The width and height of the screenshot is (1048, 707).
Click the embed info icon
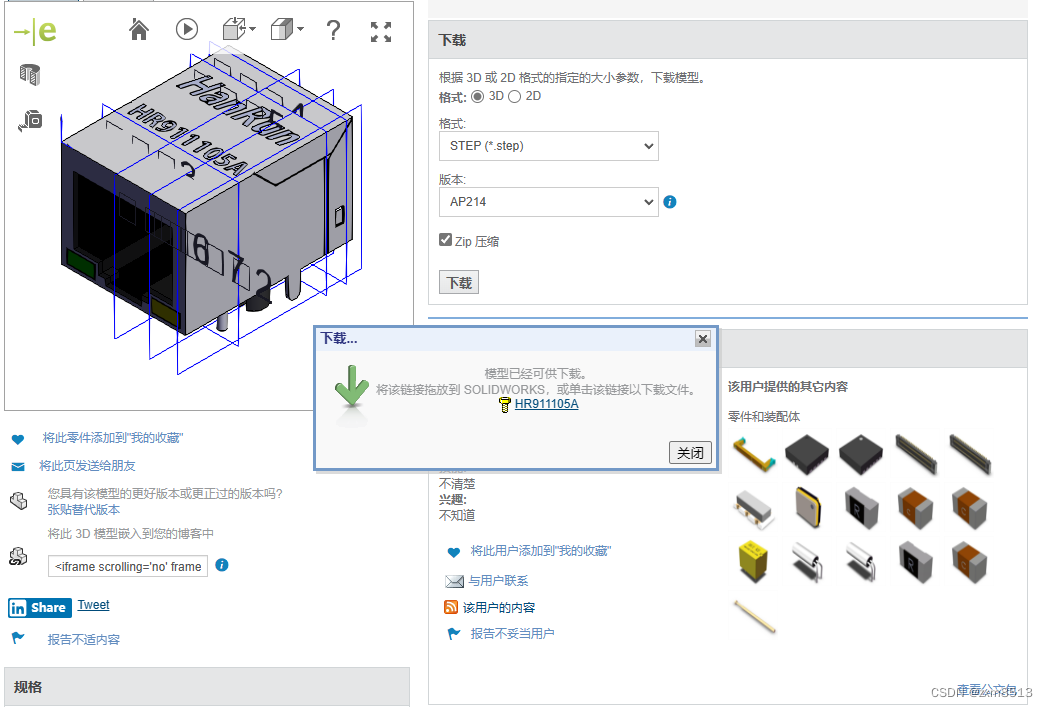(x=222, y=565)
